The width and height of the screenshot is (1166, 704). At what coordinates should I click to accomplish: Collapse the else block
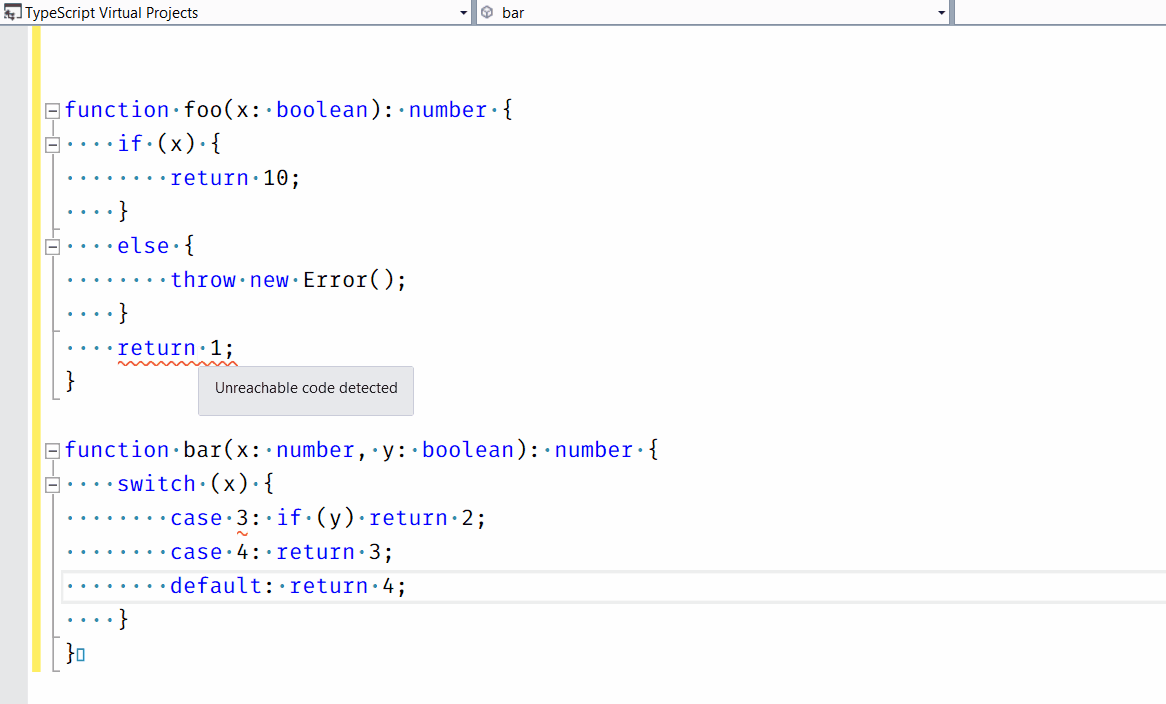click(x=53, y=247)
